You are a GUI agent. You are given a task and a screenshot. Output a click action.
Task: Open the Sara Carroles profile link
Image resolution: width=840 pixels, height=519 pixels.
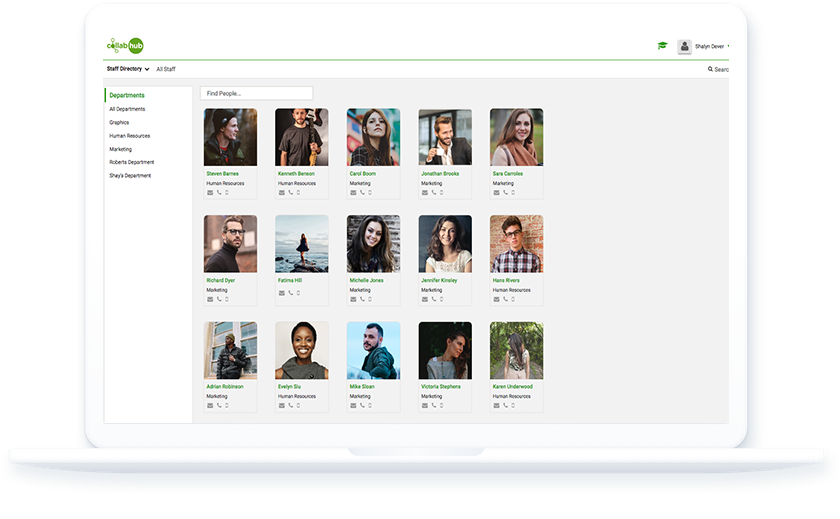coord(508,174)
